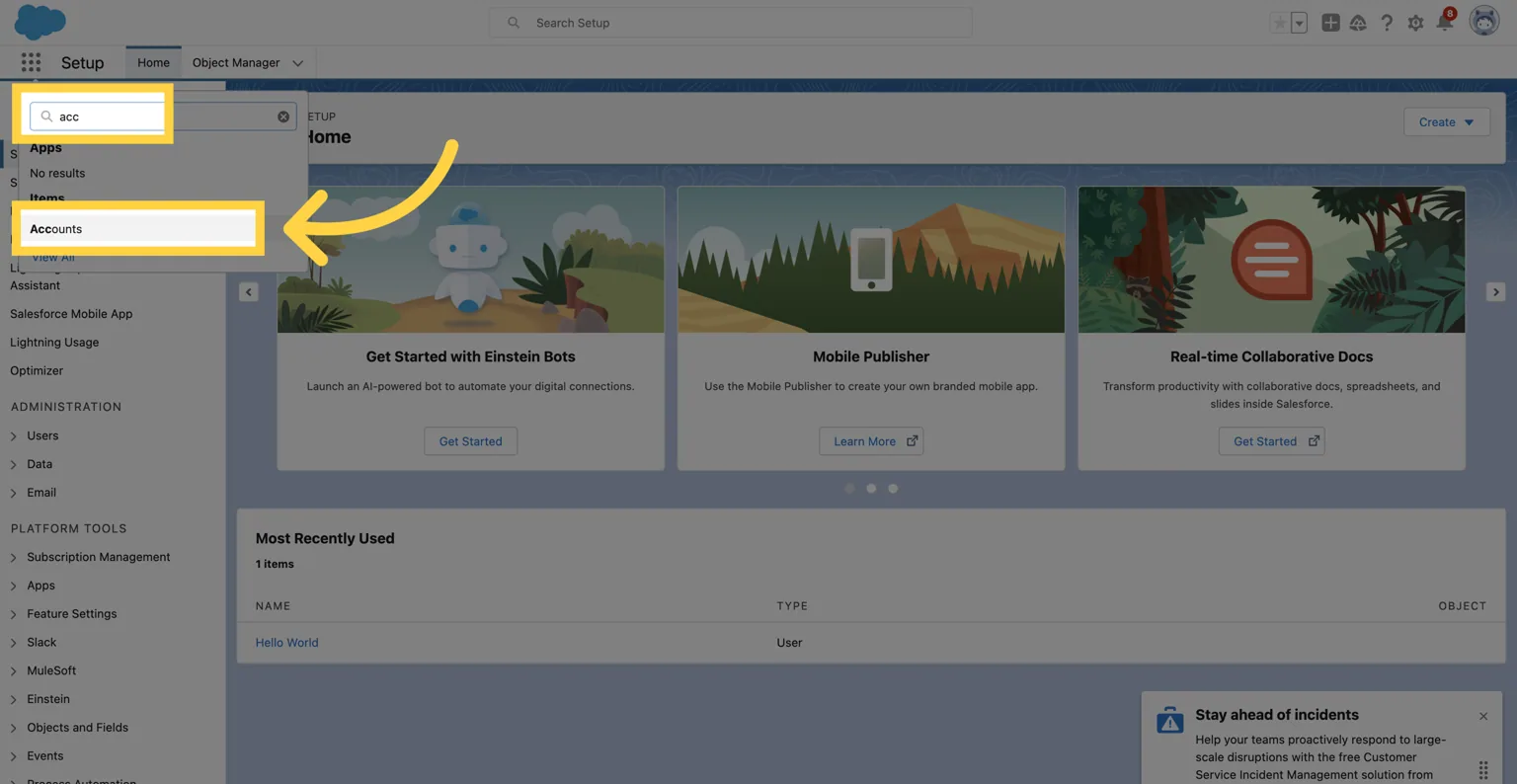Open the Trailhead guidance center icon
This screenshot has height=784, width=1517.
(1358, 23)
